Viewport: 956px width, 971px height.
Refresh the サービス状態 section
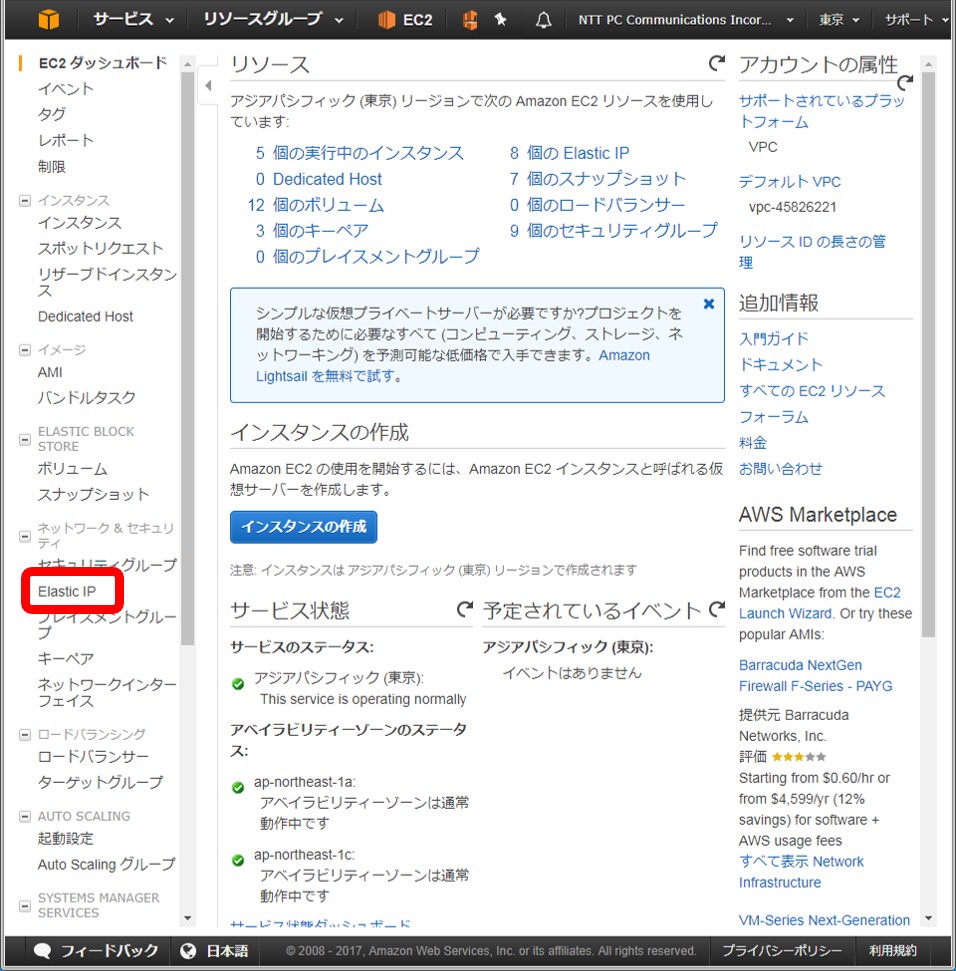(464, 609)
